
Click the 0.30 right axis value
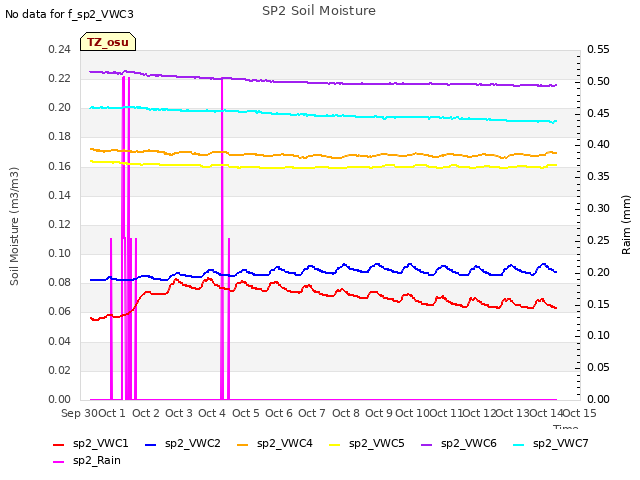coord(598,209)
